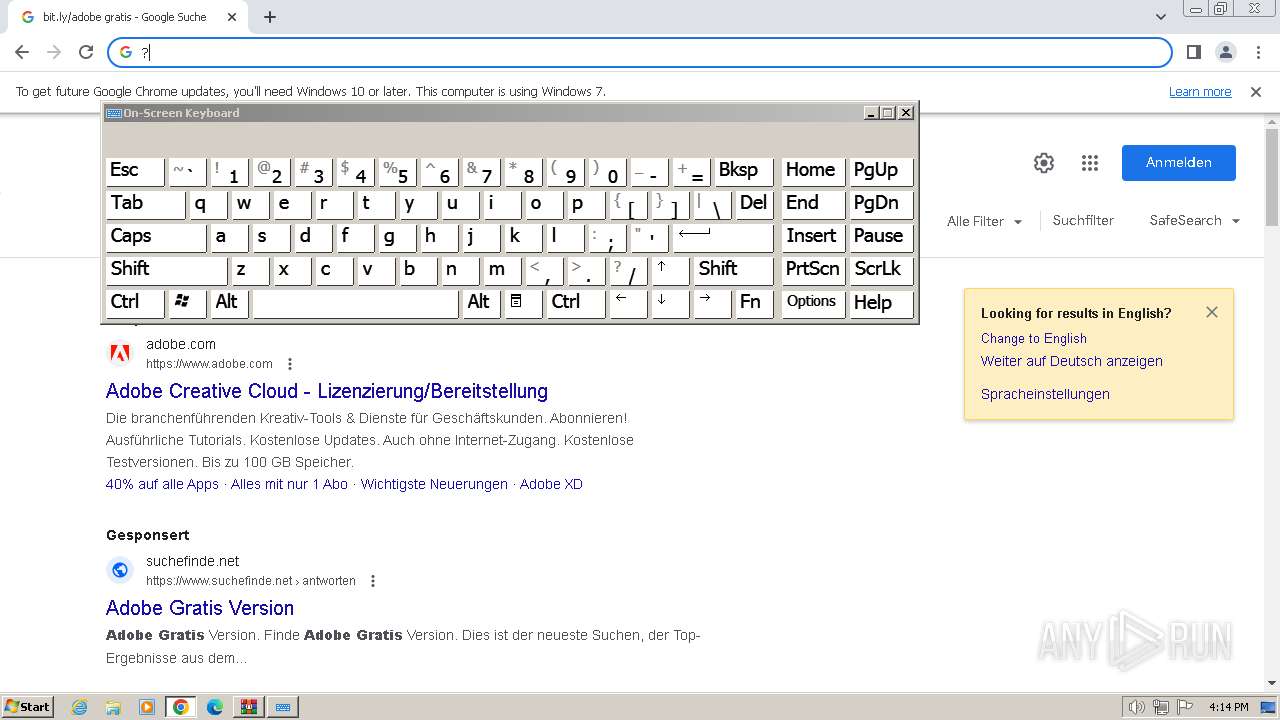Click the Bksp key on on-screen keyboard
This screenshot has height=720, width=1280.
click(x=744, y=171)
